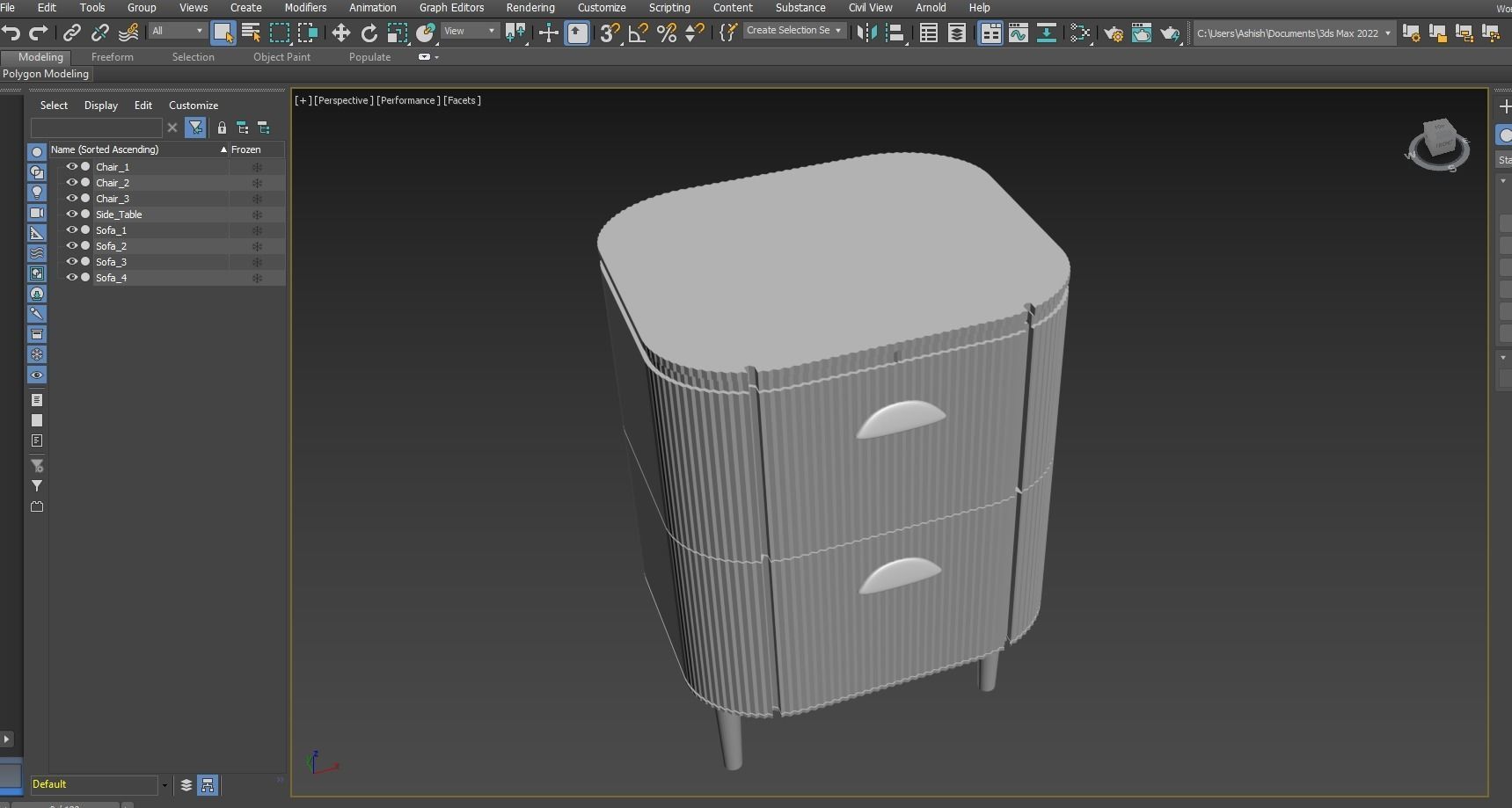
Task: Open the project path dropdown
Action: click(1294, 33)
